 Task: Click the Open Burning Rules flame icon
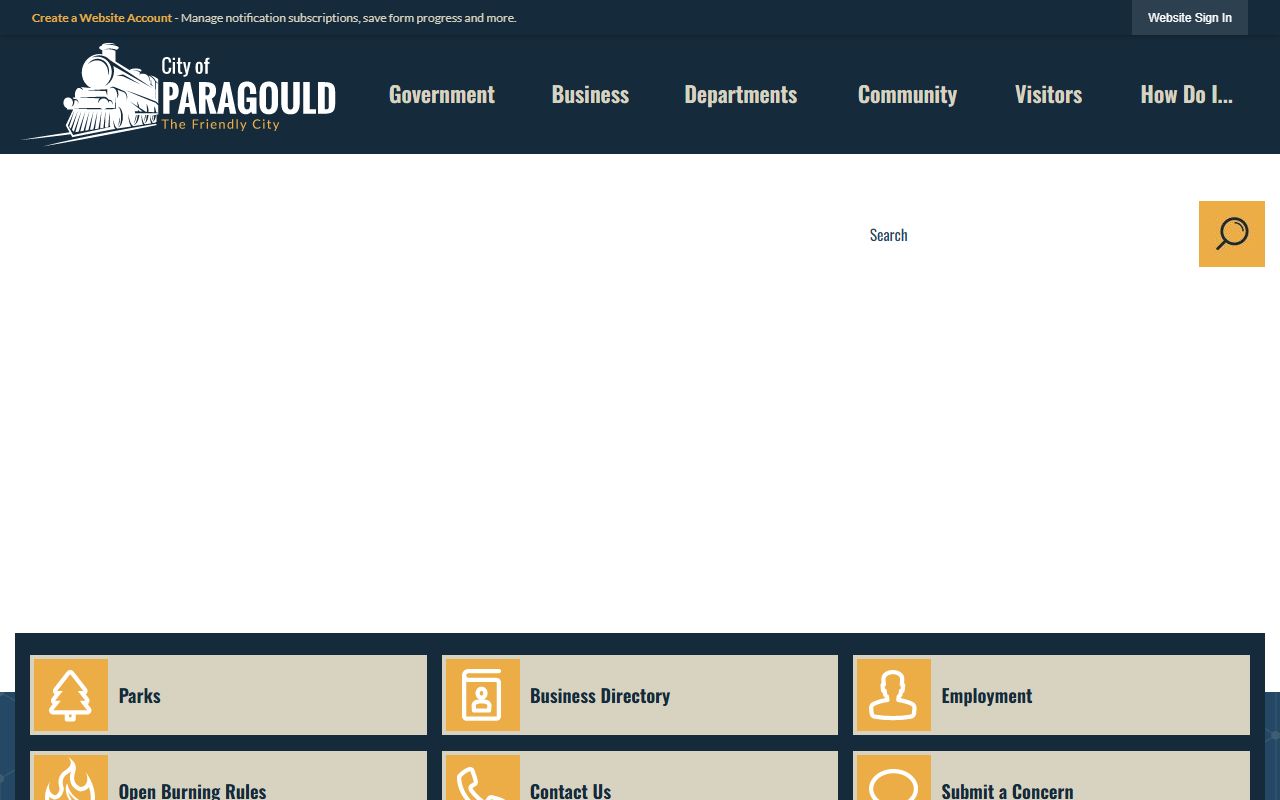point(71,778)
